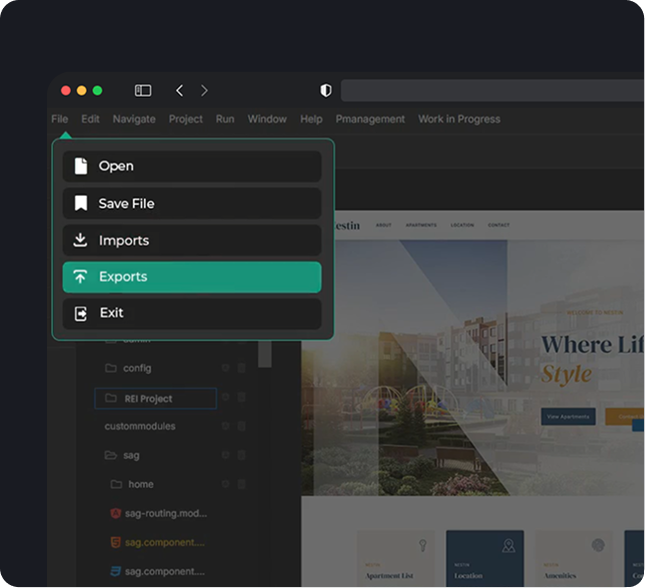Open the Run menu
The image size is (645, 588).
(225, 119)
